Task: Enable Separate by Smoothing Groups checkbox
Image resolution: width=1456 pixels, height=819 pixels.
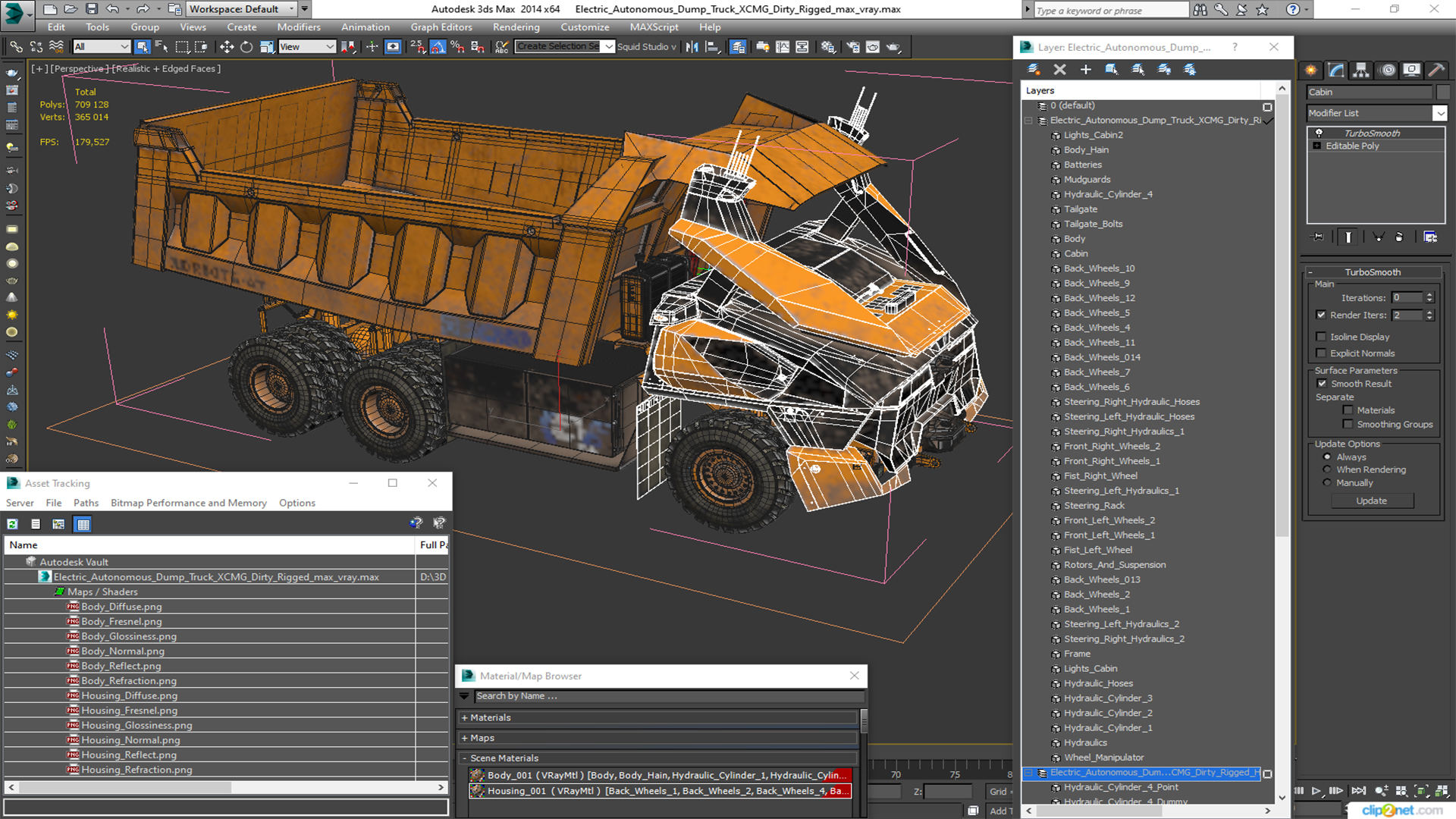Action: tap(1348, 425)
